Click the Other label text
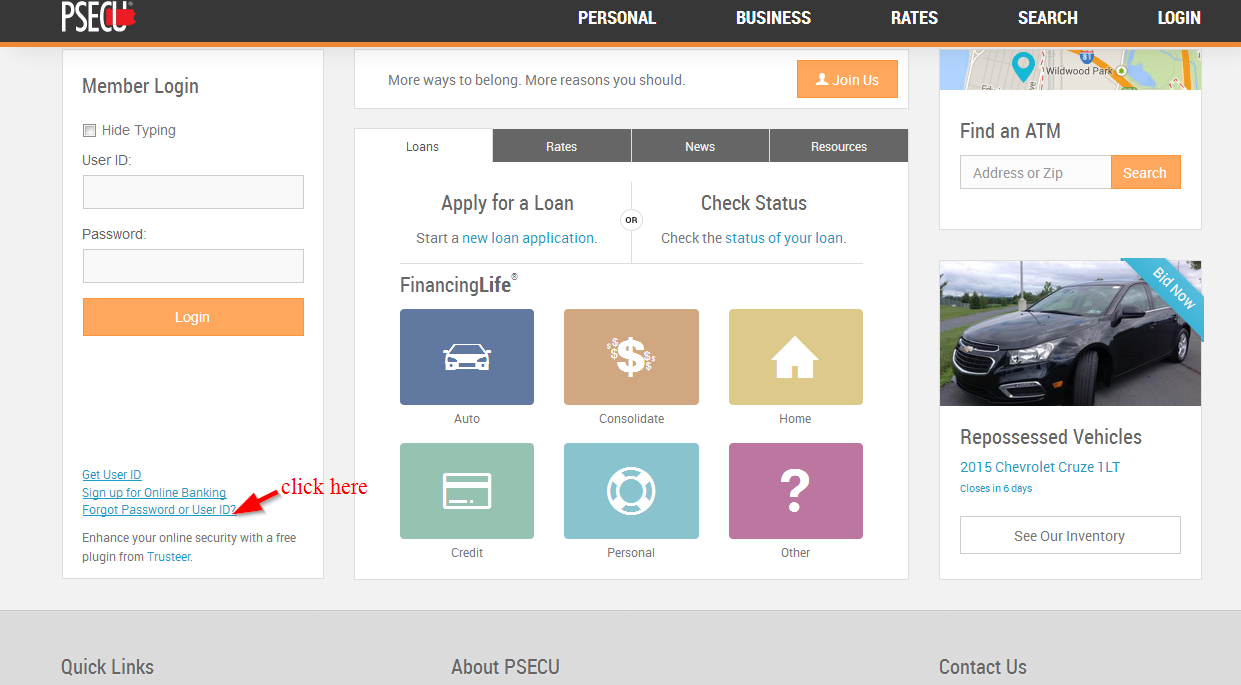1241x685 pixels. [795, 553]
